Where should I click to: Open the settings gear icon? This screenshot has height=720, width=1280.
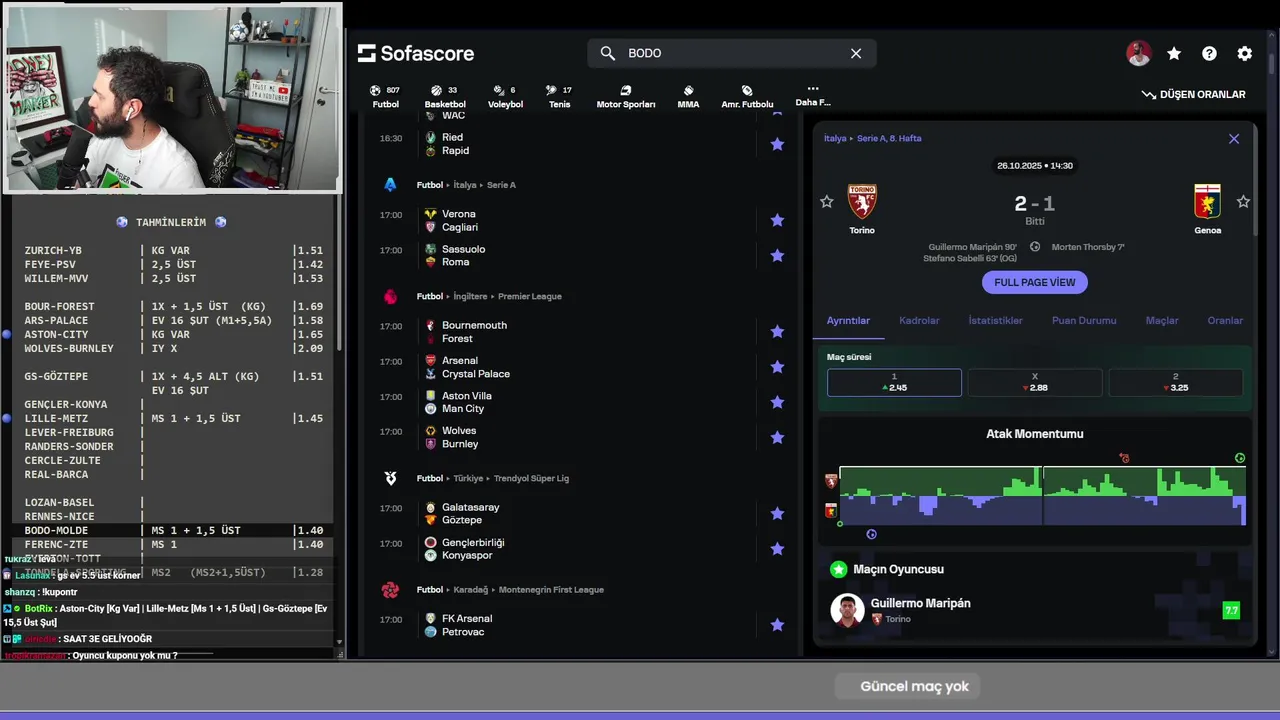1244,54
